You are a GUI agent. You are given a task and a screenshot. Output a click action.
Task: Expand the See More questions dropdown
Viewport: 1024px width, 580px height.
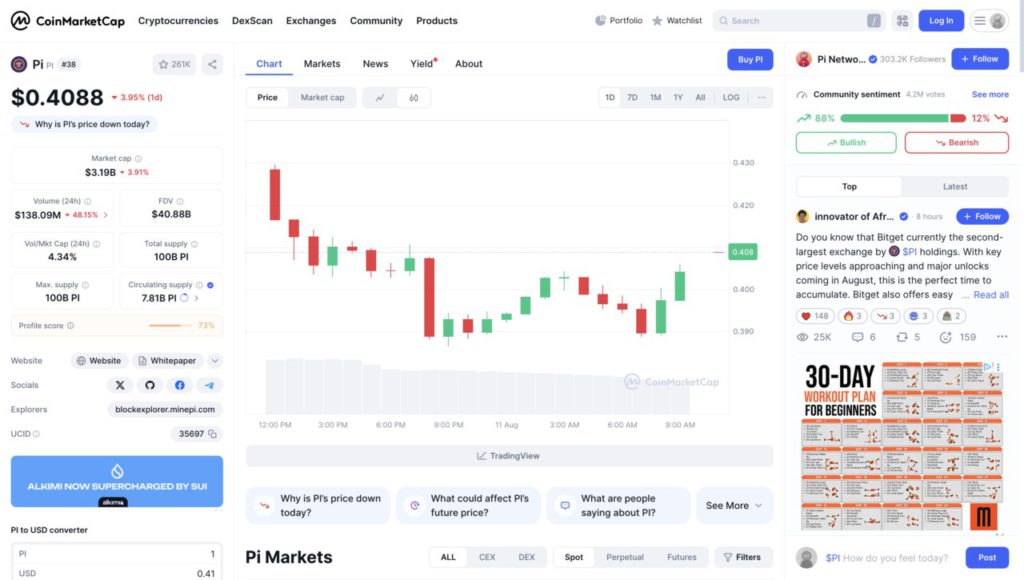click(x=734, y=505)
